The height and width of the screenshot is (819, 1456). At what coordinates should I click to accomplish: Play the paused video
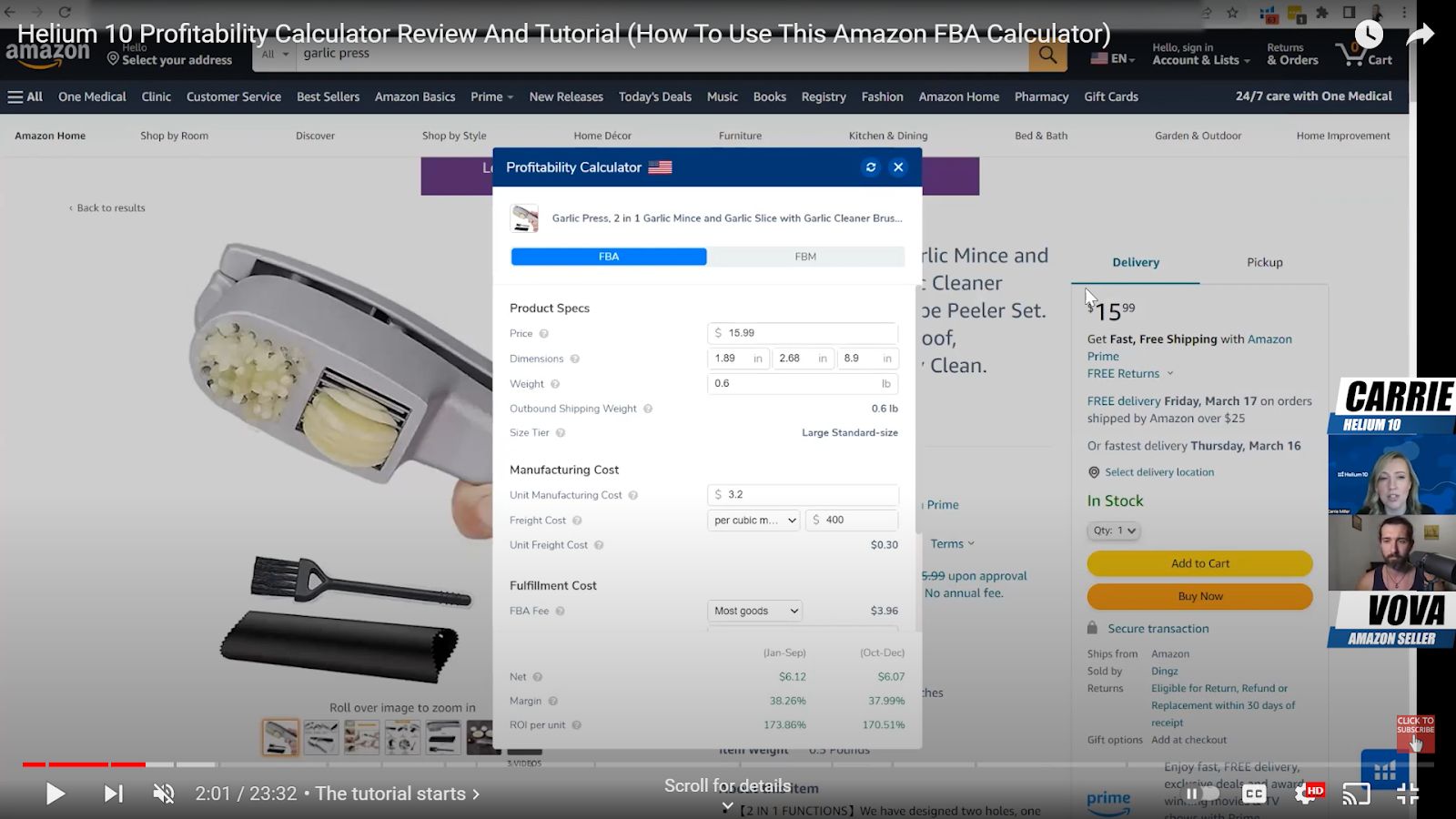(x=56, y=794)
